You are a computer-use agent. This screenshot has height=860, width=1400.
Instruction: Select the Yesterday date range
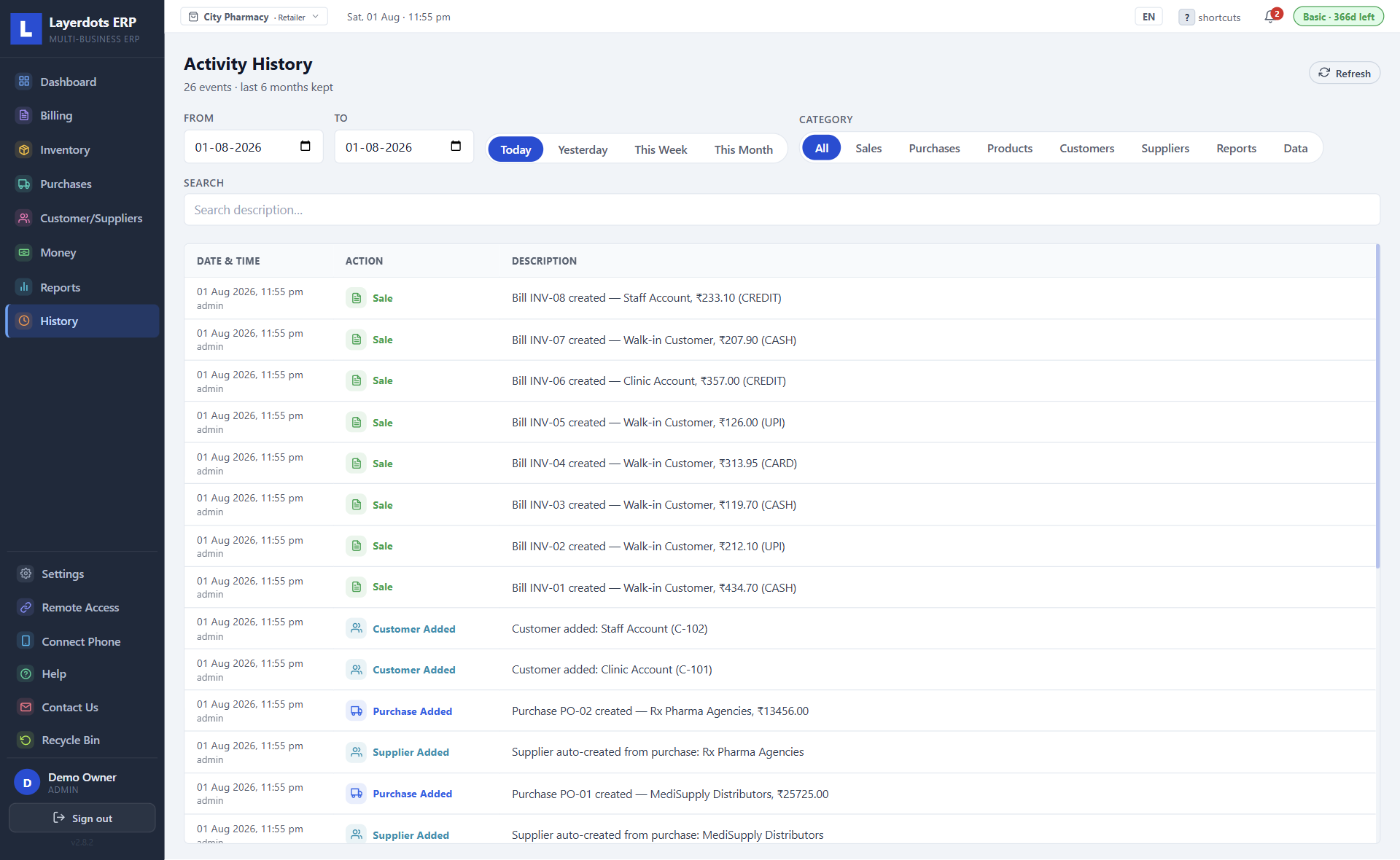point(583,149)
